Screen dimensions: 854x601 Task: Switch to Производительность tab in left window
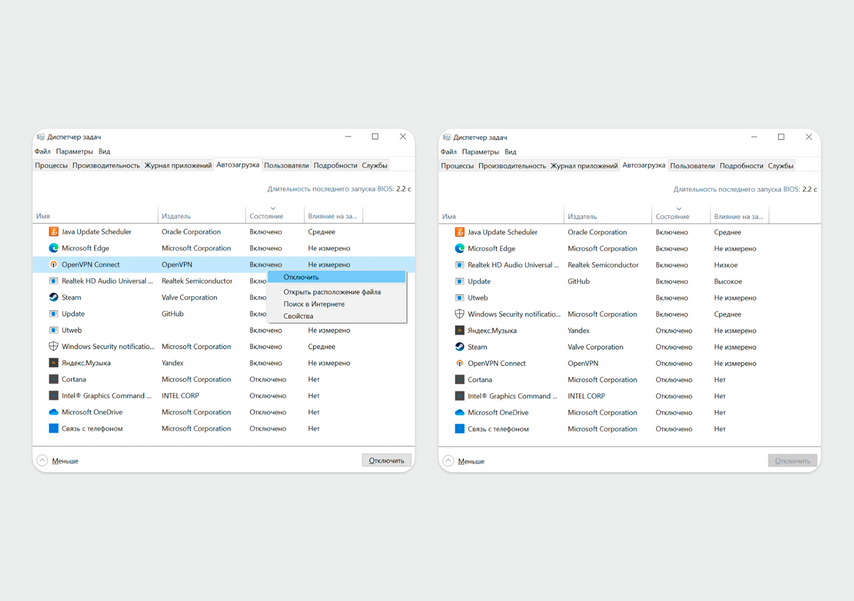(x=106, y=165)
